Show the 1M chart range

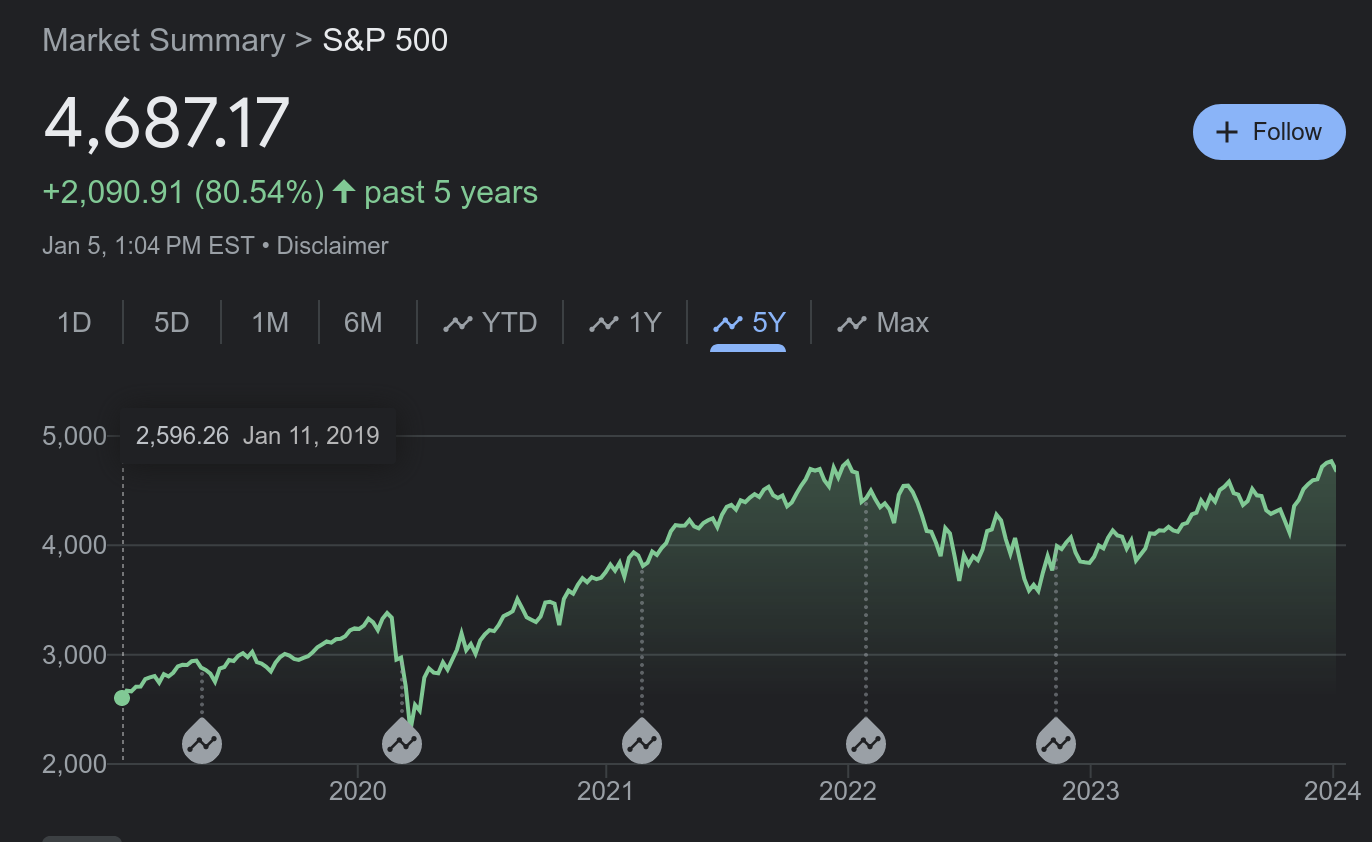tap(270, 323)
